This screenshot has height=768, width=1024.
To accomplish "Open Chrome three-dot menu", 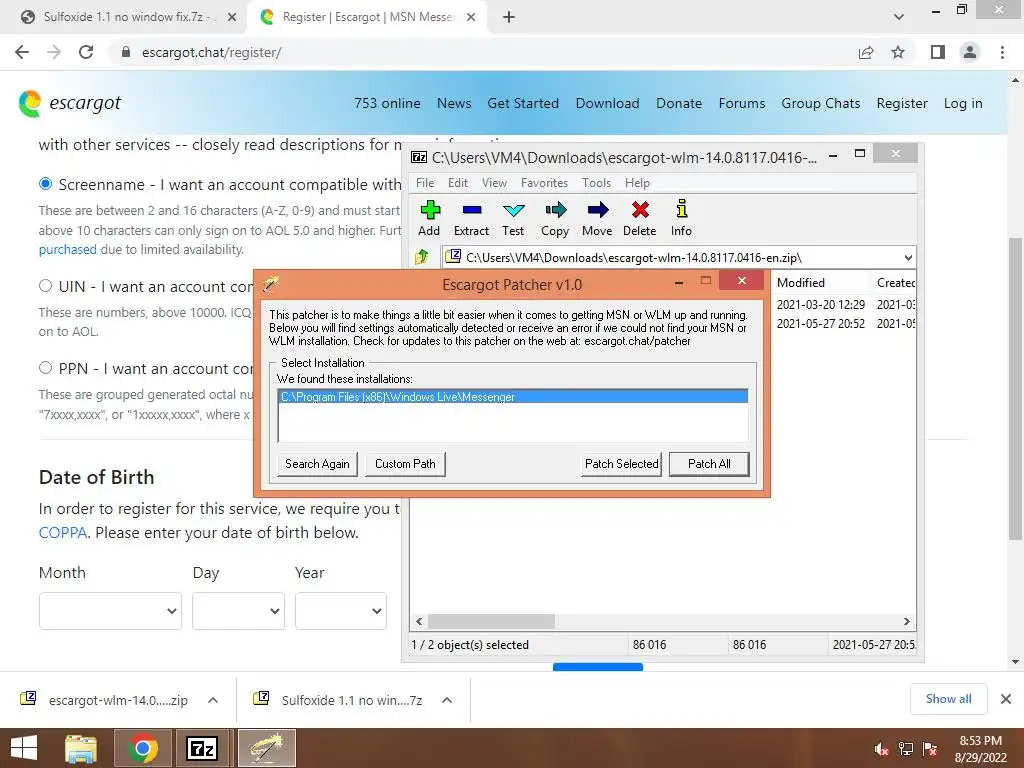I will 1002,52.
